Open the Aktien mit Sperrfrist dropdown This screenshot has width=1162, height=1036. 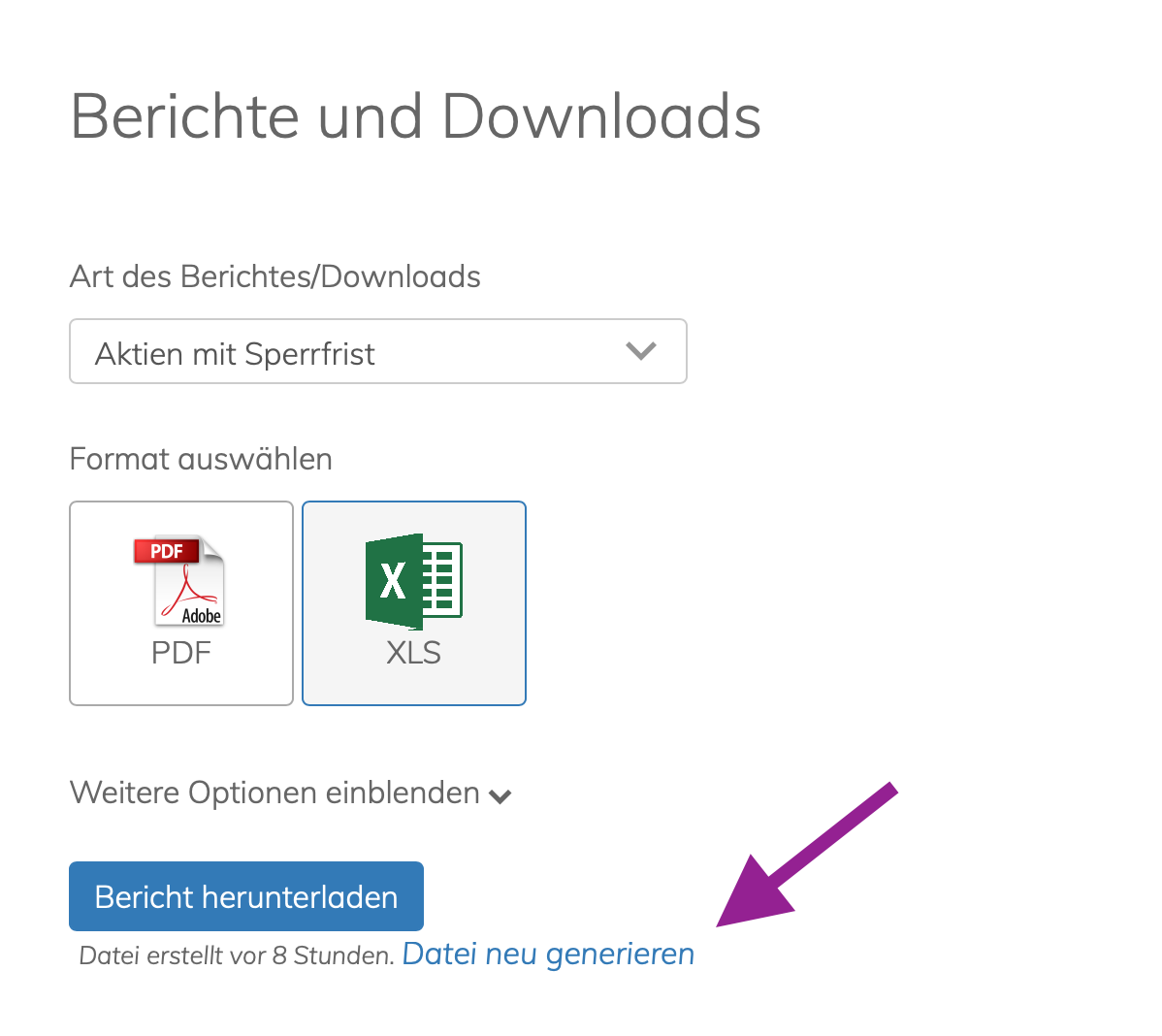378,351
